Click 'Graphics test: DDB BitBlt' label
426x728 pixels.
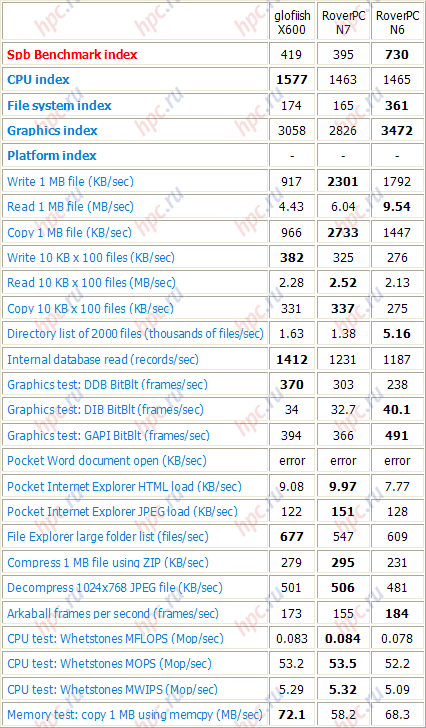[107, 384]
